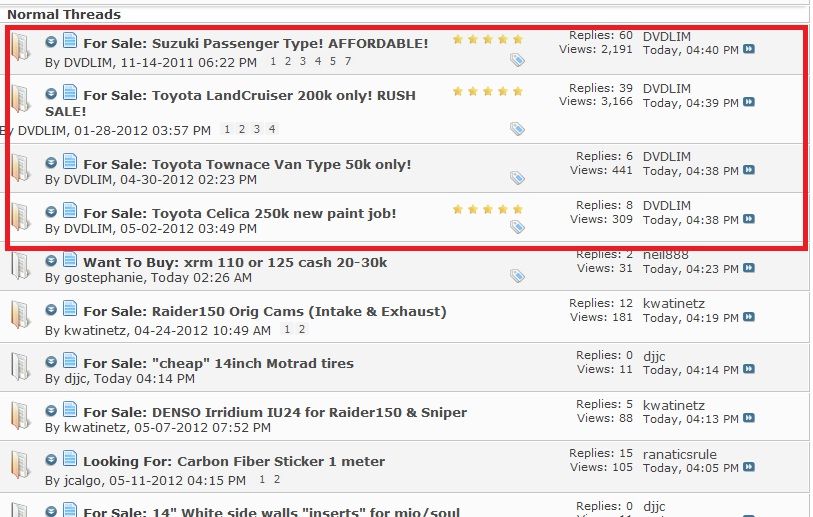Go to page 4 of Toyota LandCruiser thread
This screenshot has width=813, height=517.
click(272, 130)
